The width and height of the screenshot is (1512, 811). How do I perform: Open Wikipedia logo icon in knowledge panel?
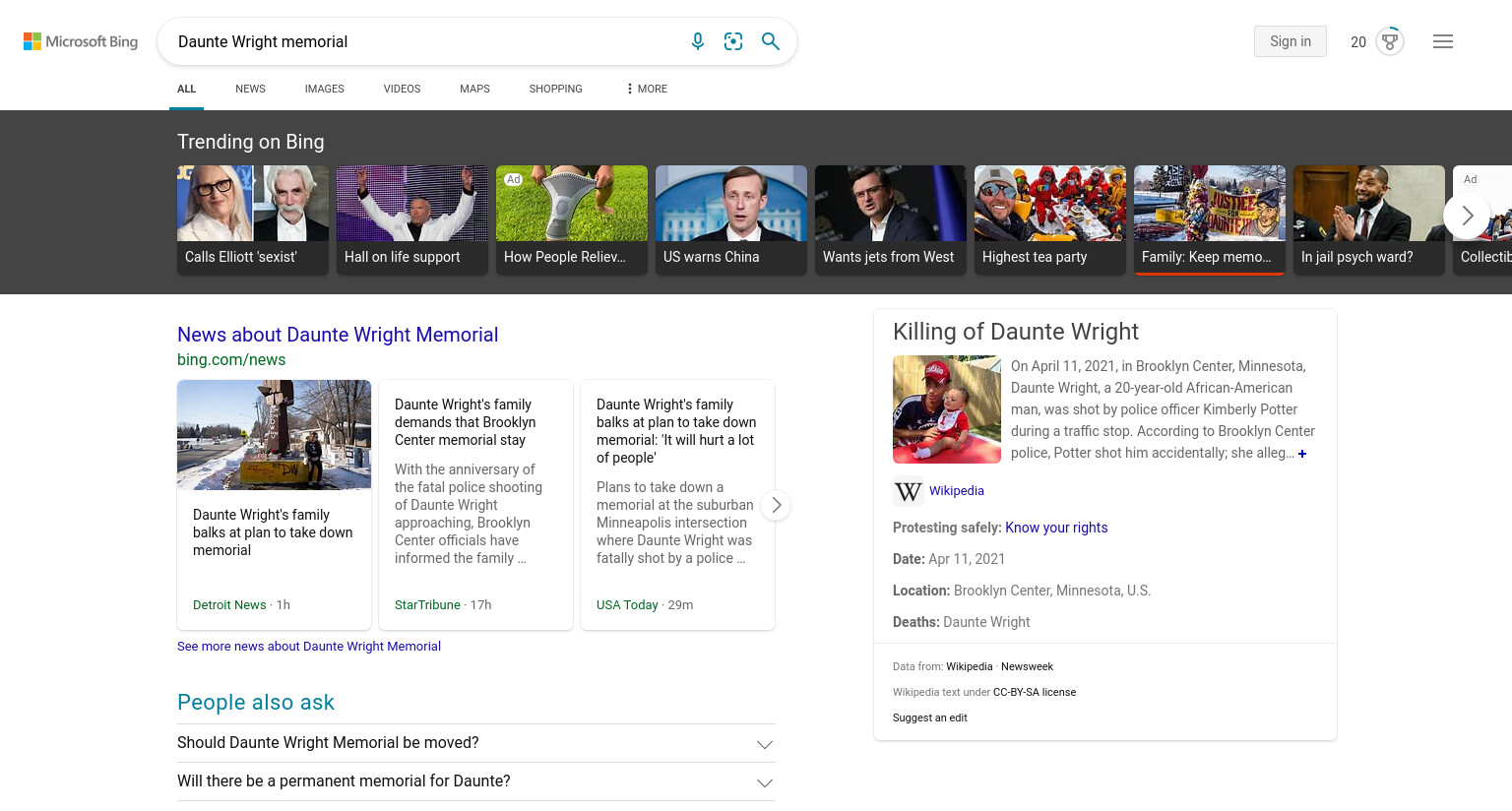coord(908,491)
